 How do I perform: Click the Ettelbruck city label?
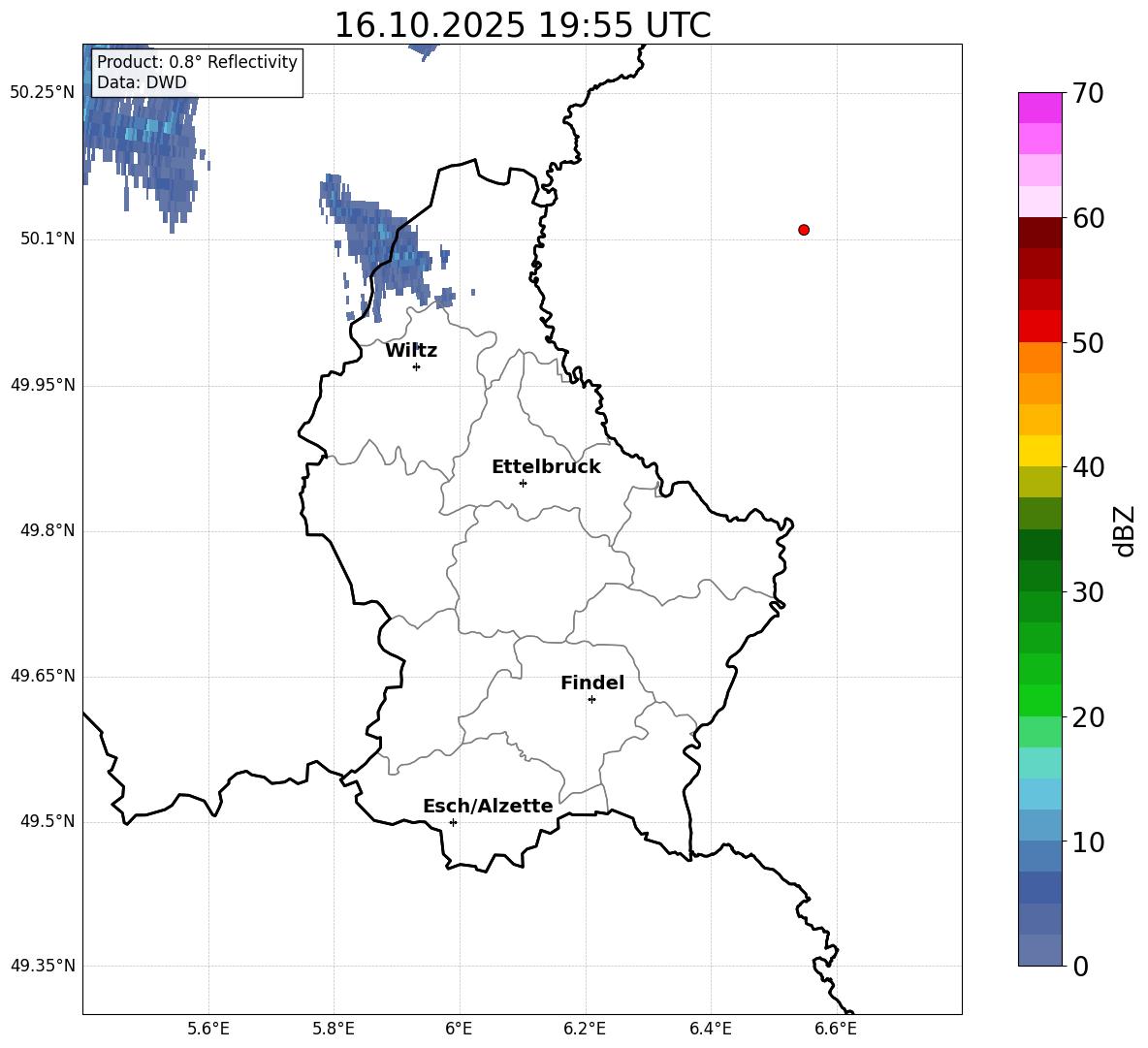pyautogui.click(x=546, y=467)
